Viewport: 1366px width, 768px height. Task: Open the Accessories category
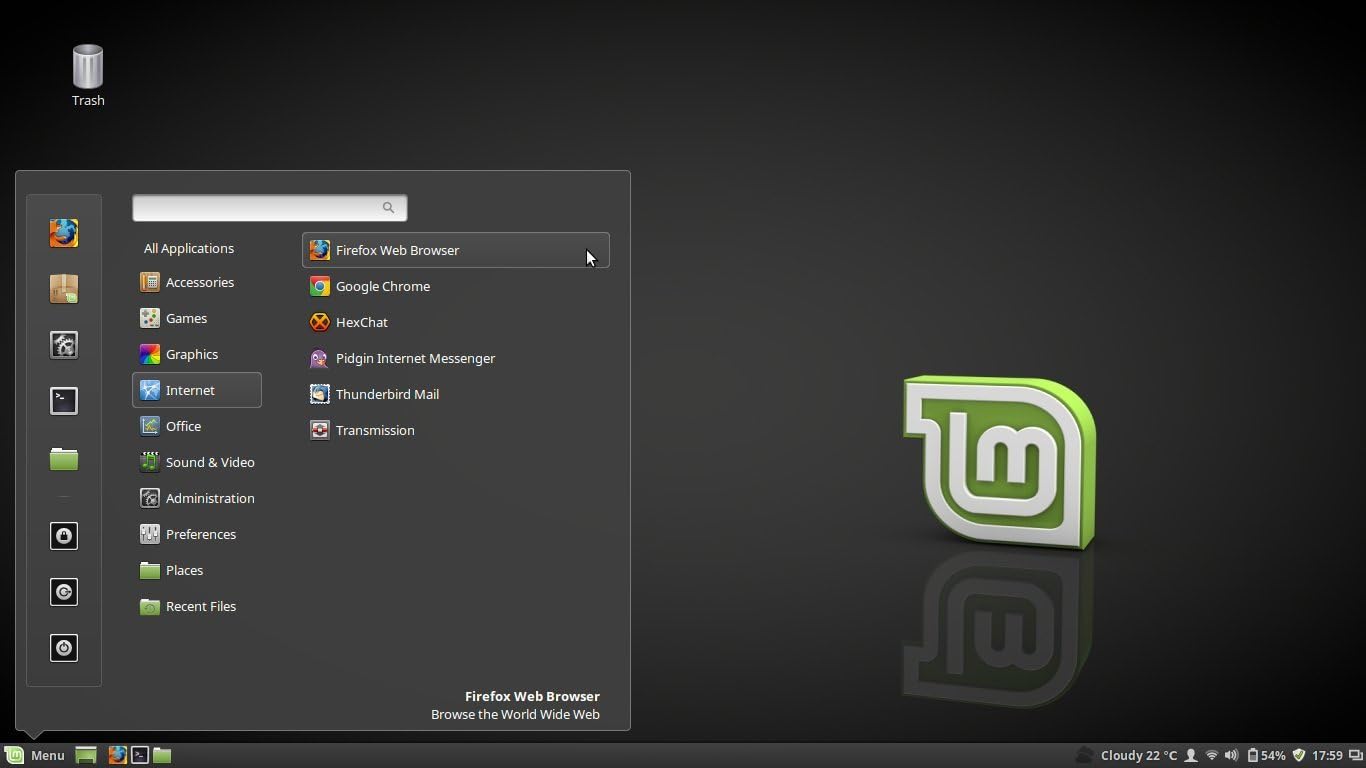(x=198, y=282)
